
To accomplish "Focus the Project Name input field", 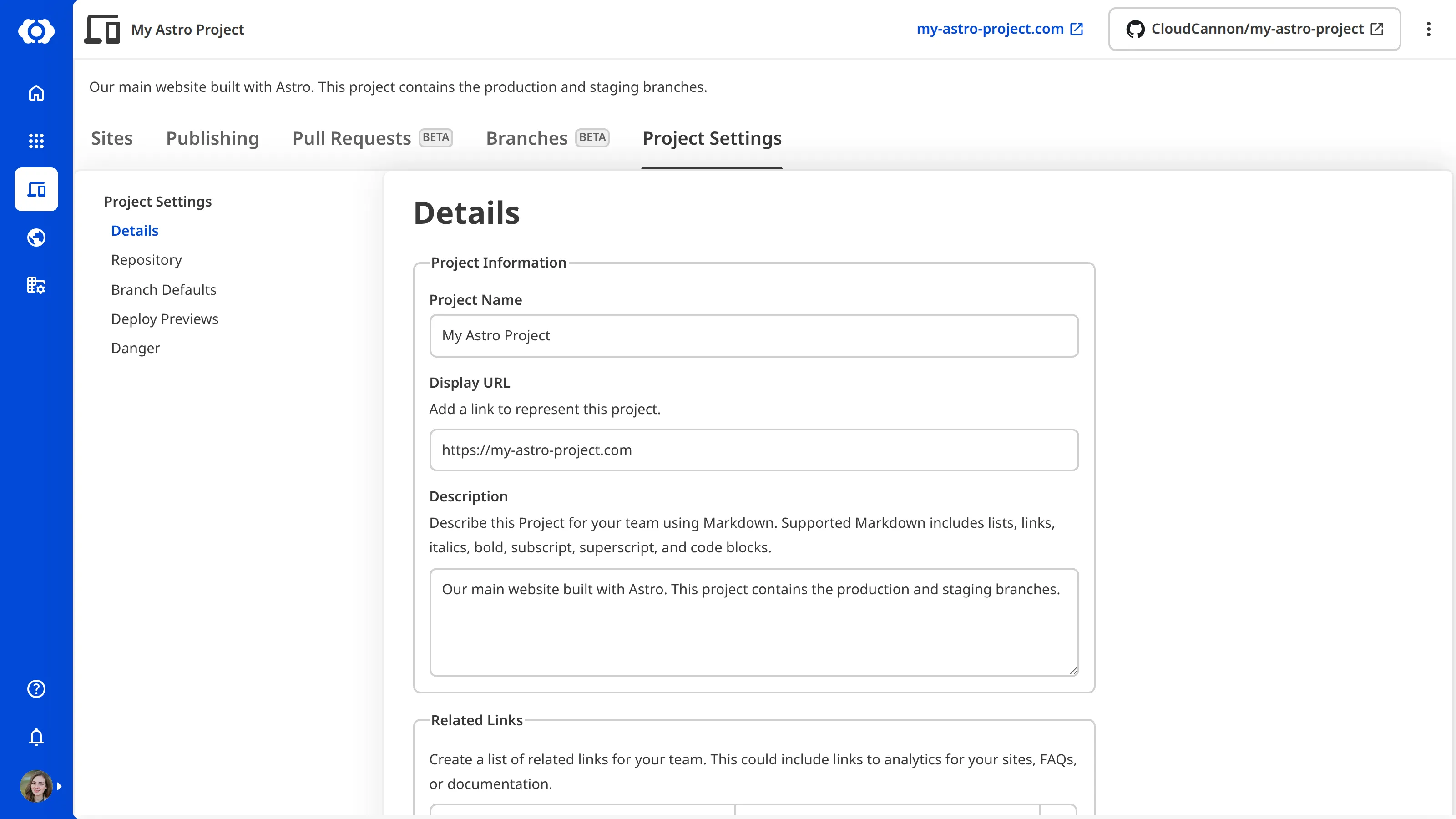I will coord(754,336).
